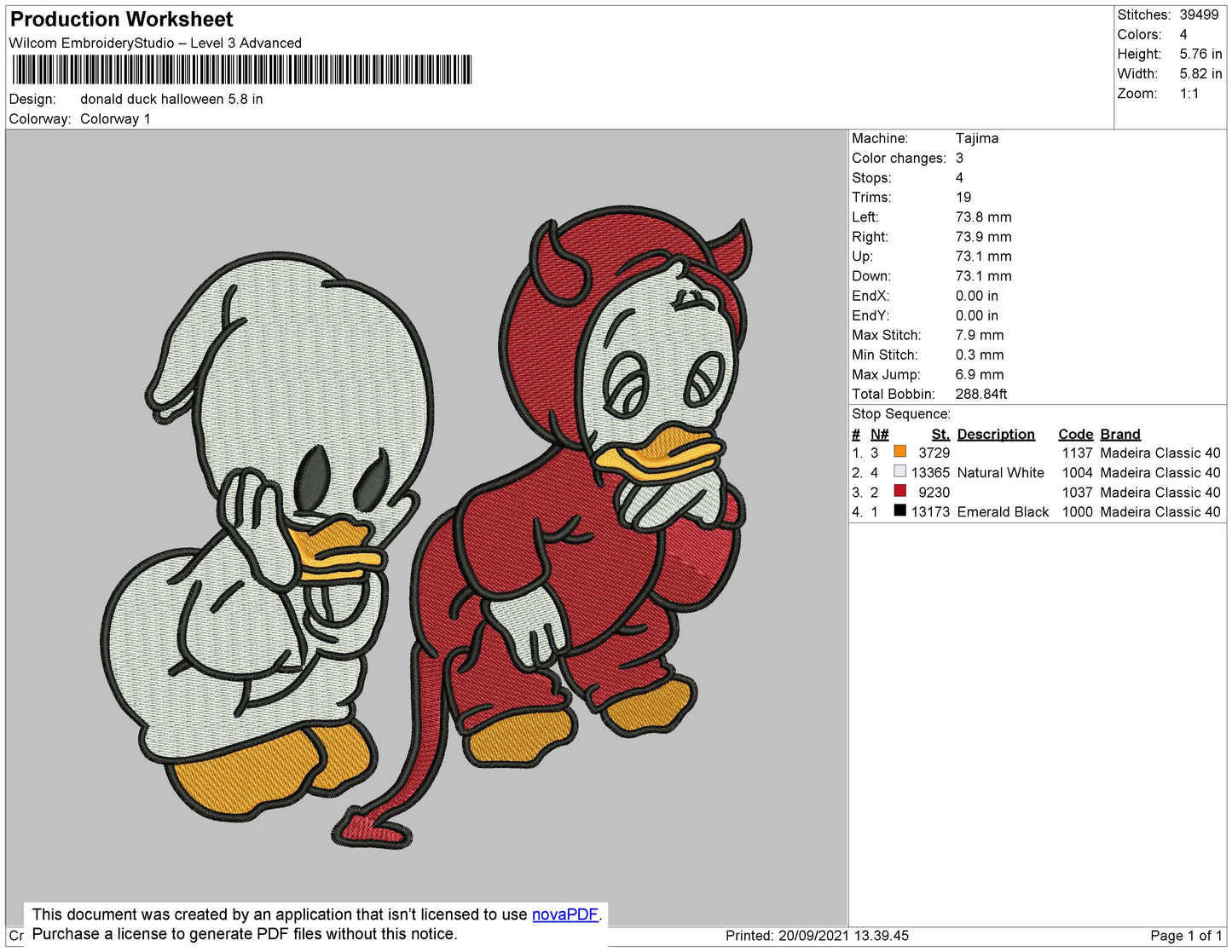Click the 'St.' column header

(940, 435)
